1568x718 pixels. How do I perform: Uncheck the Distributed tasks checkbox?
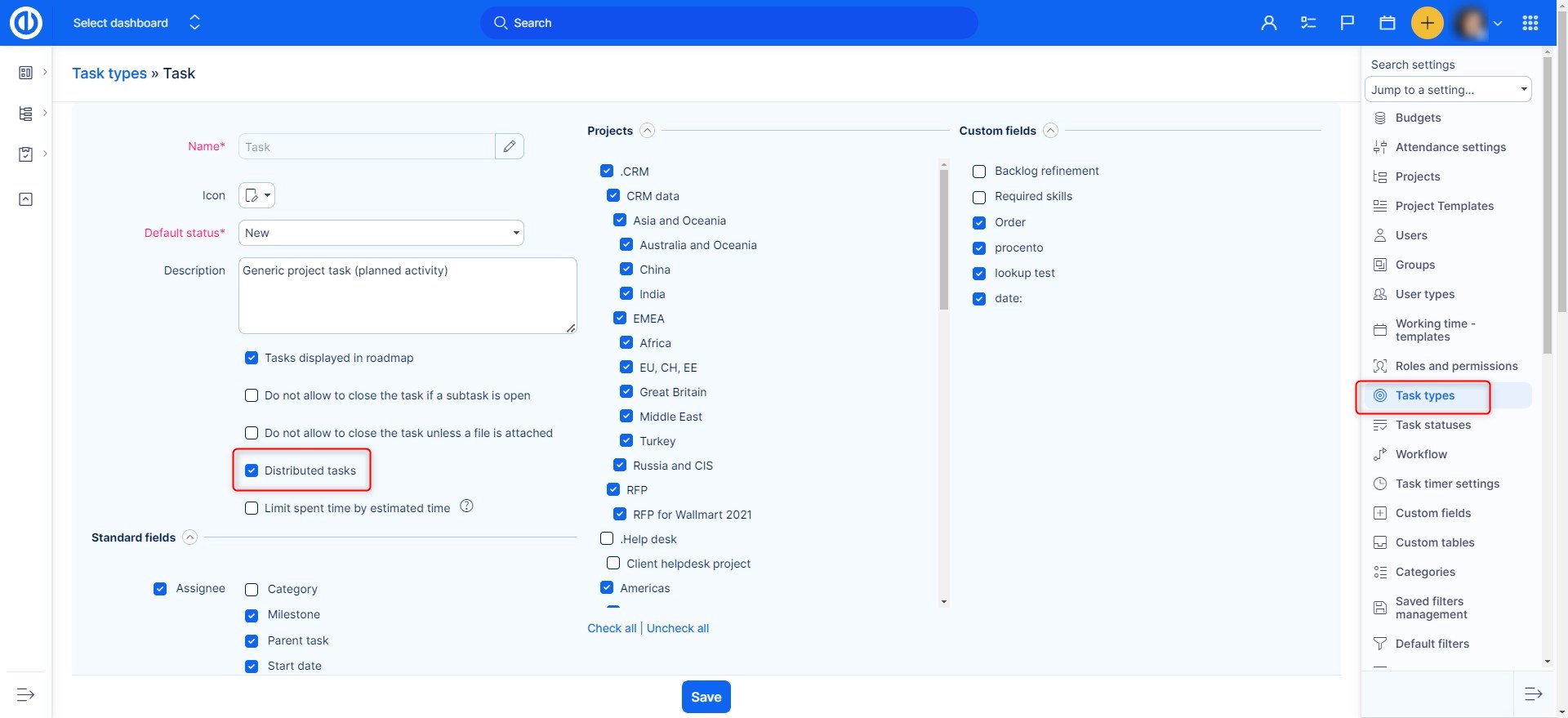pyautogui.click(x=252, y=470)
